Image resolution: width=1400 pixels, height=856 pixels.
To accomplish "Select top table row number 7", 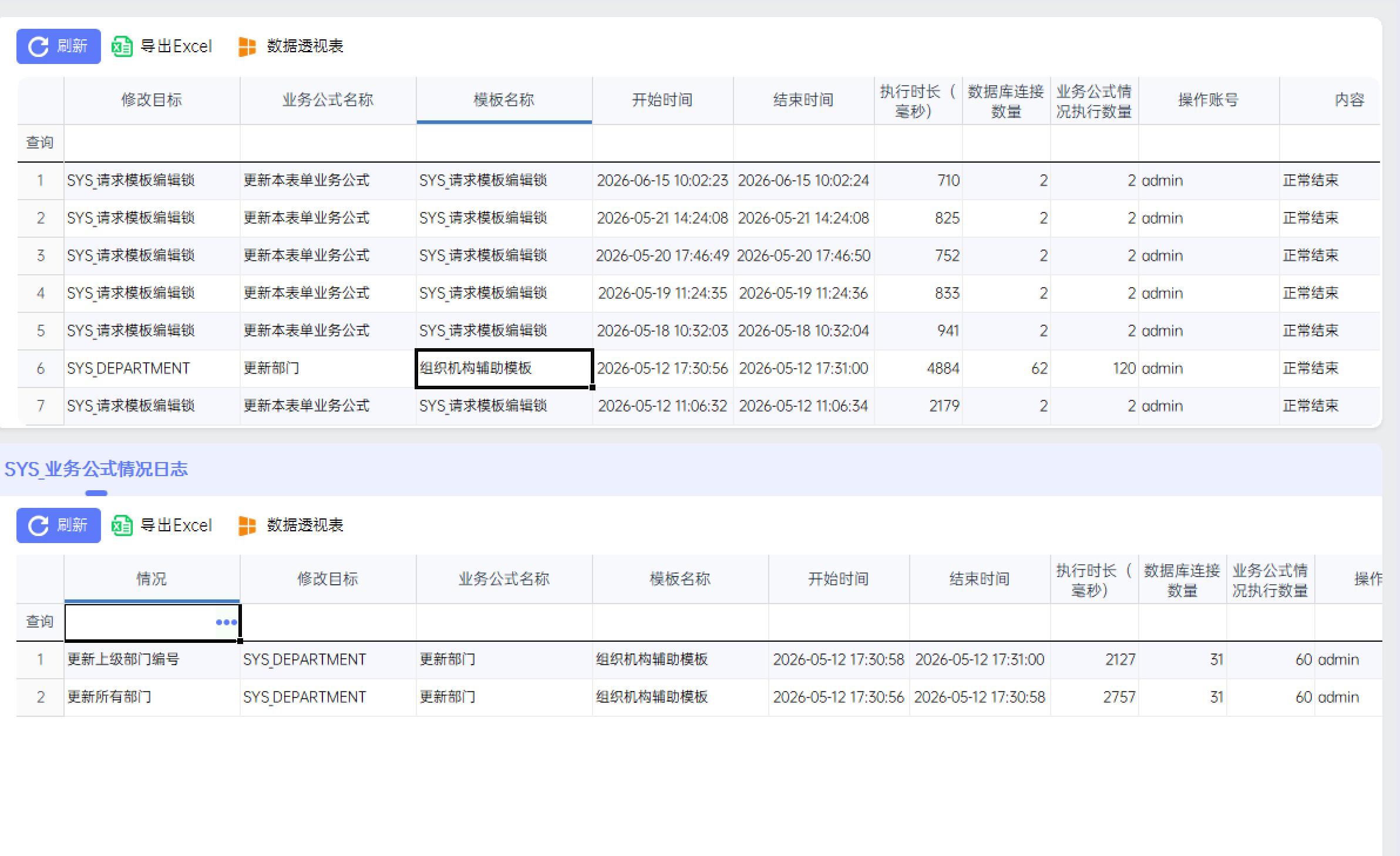I will [x=41, y=406].
